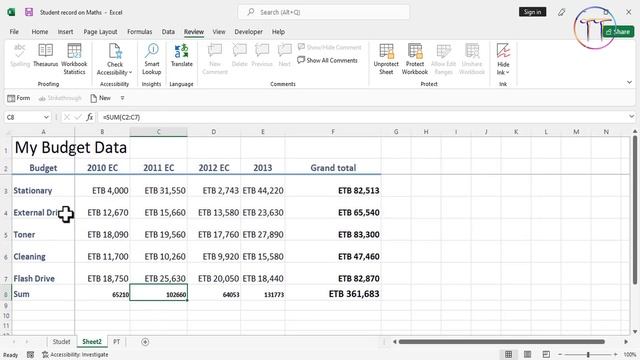Open Customize Quick Access Toolbar dropdown
The height and width of the screenshot is (360, 640).
tap(122, 98)
